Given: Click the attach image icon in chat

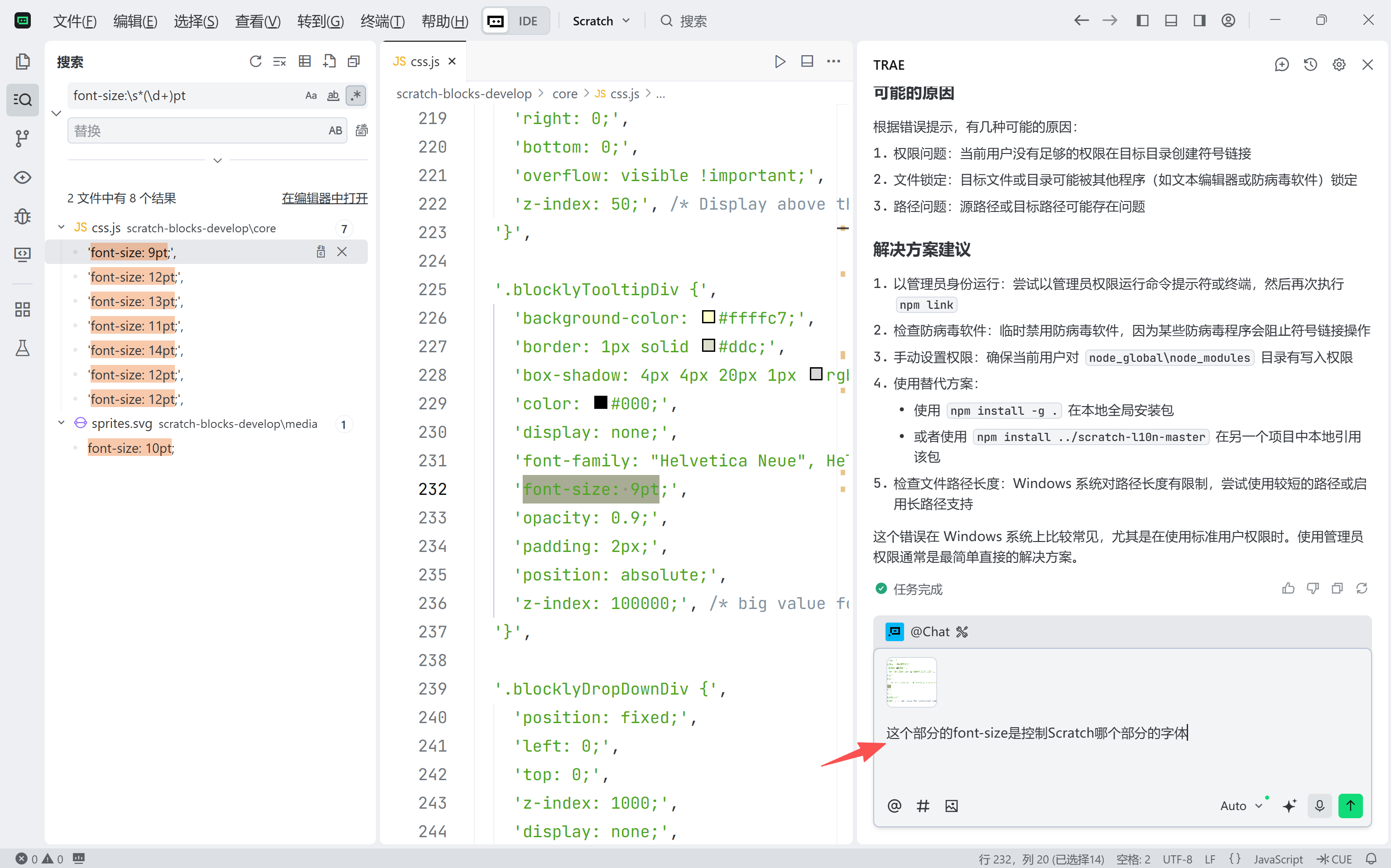Looking at the screenshot, I should (x=951, y=806).
